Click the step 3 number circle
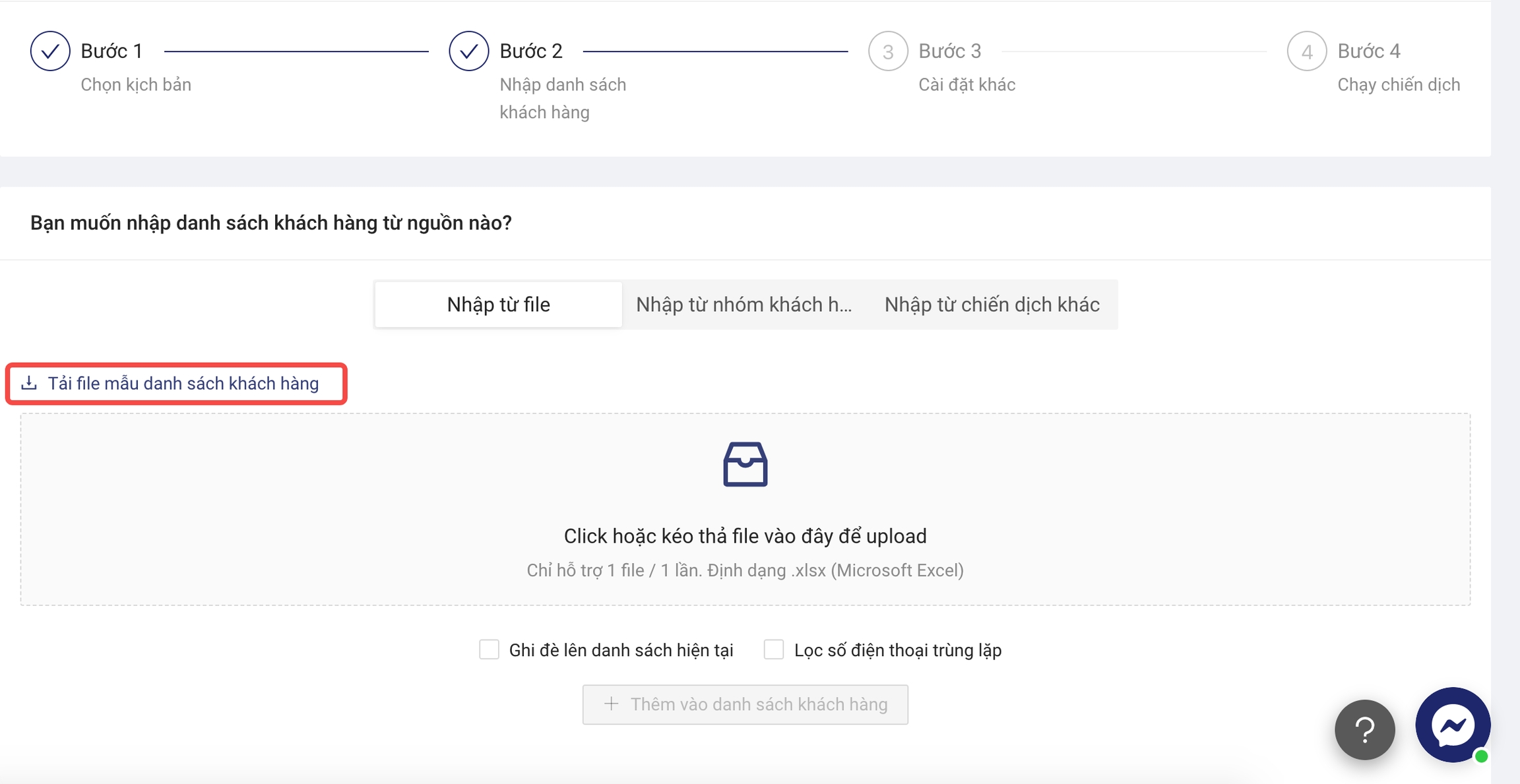The height and width of the screenshot is (784, 1520). coord(887,51)
